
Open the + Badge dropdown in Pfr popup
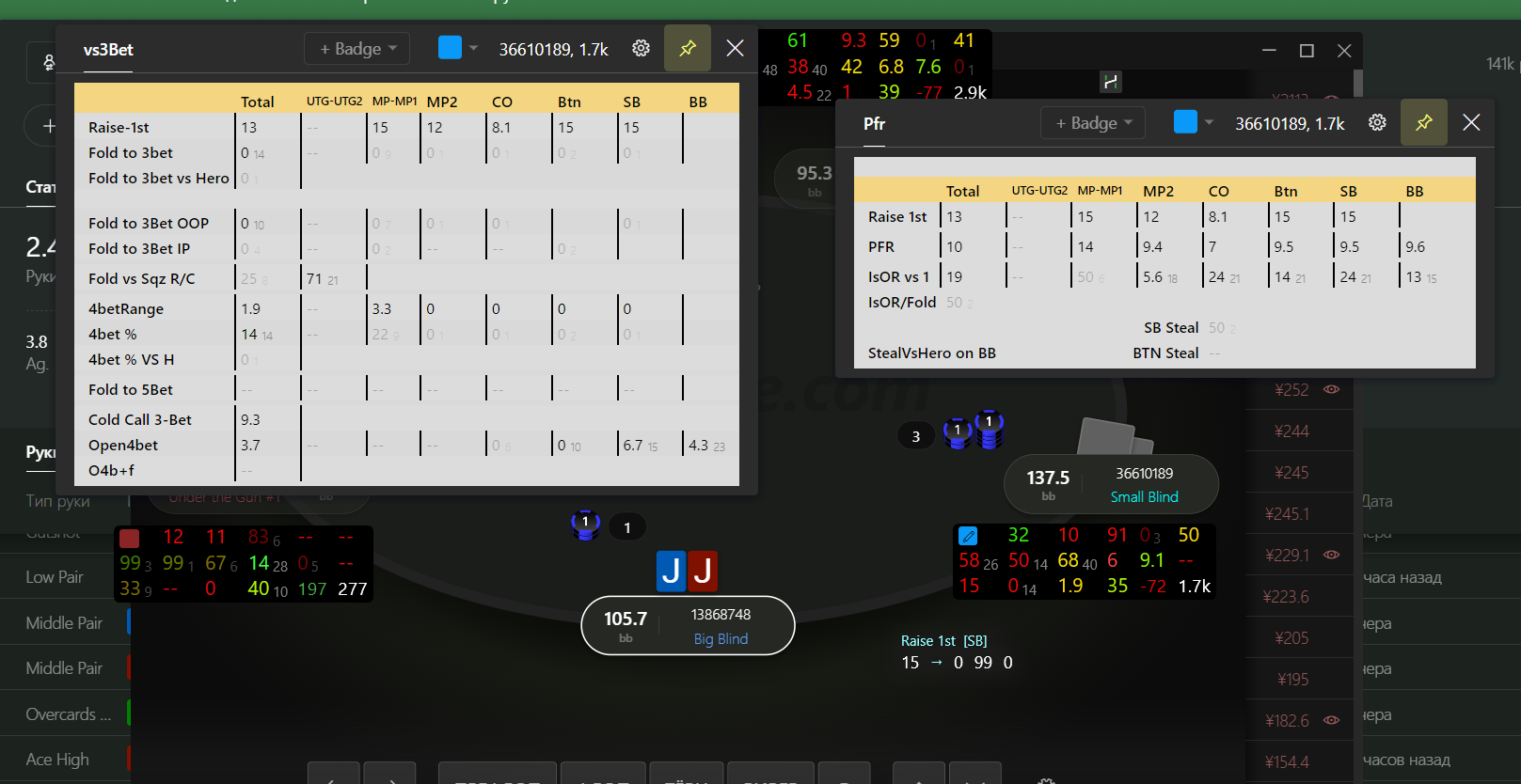coord(1094,122)
